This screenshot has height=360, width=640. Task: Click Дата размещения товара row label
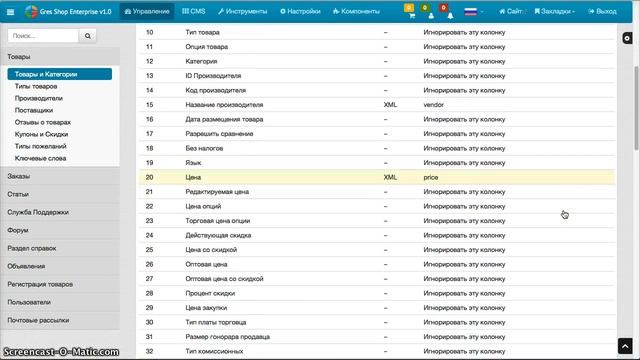point(224,119)
